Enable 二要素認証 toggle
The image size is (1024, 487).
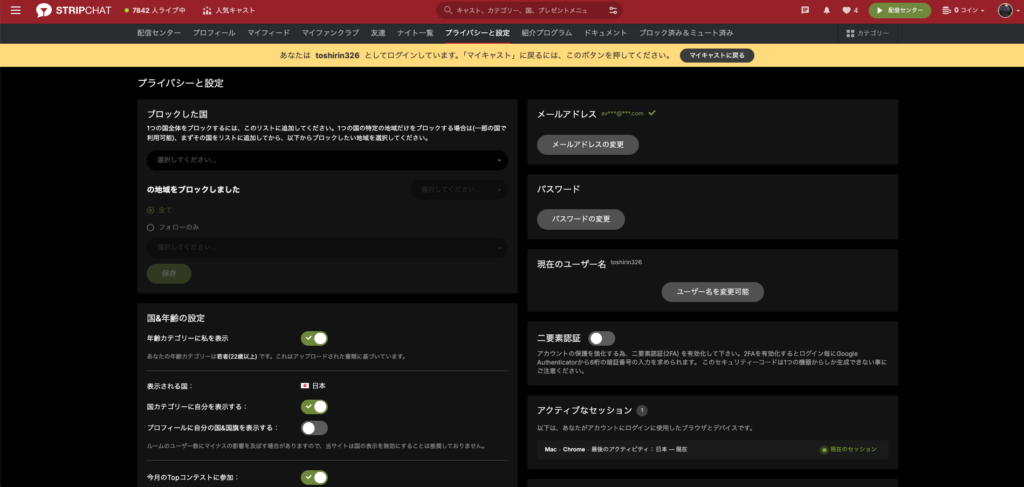pyautogui.click(x=602, y=339)
